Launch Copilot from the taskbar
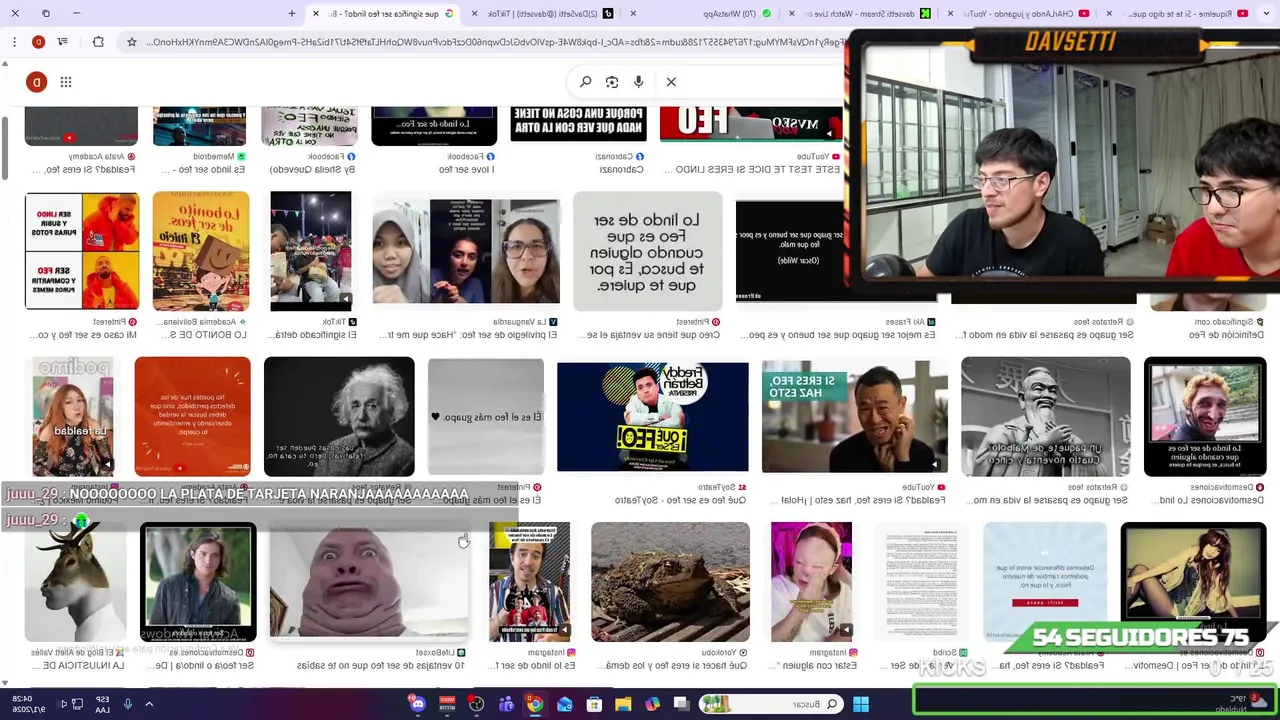 [652, 704]
